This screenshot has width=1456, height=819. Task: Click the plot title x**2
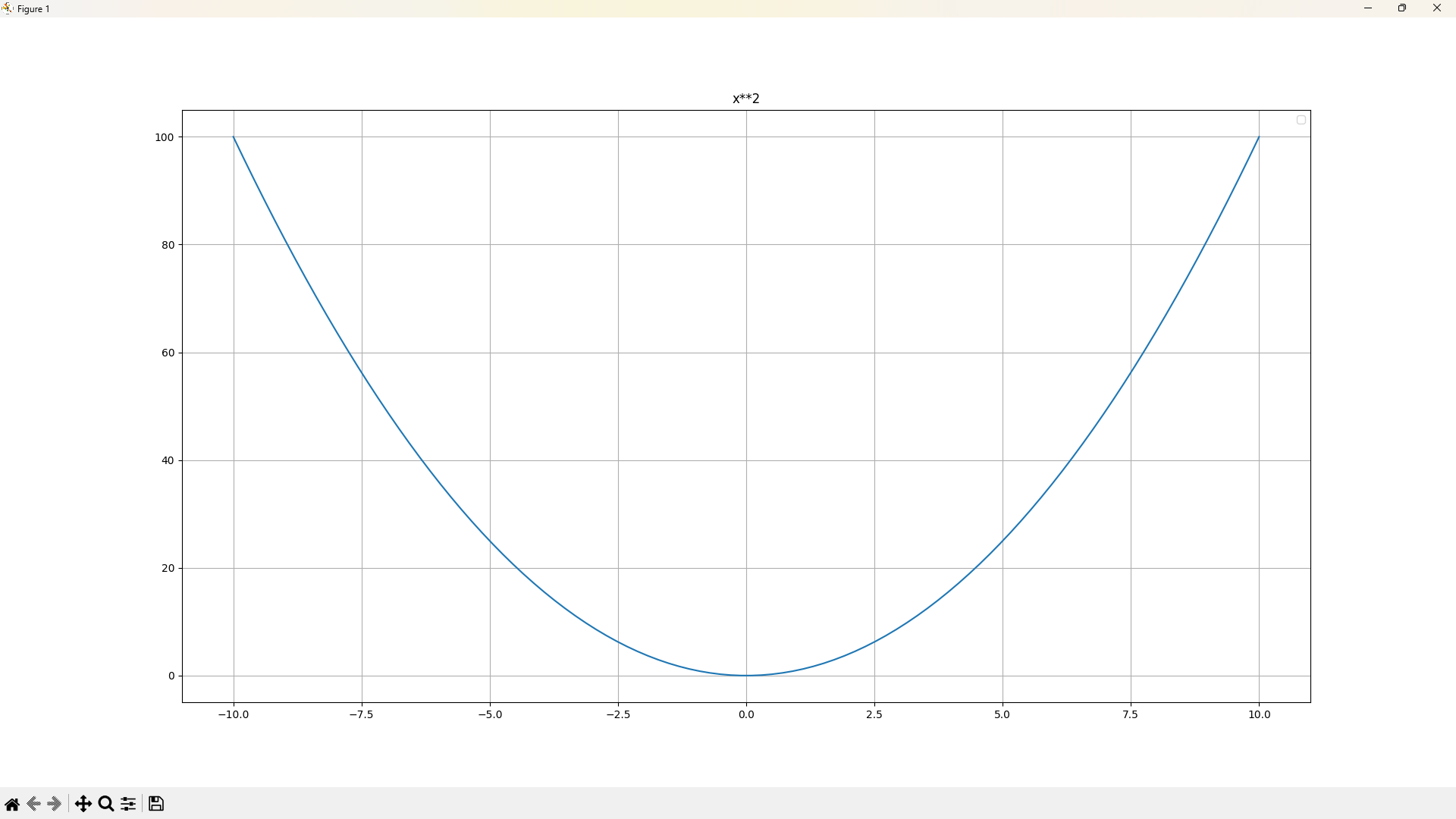click(746, 99)
